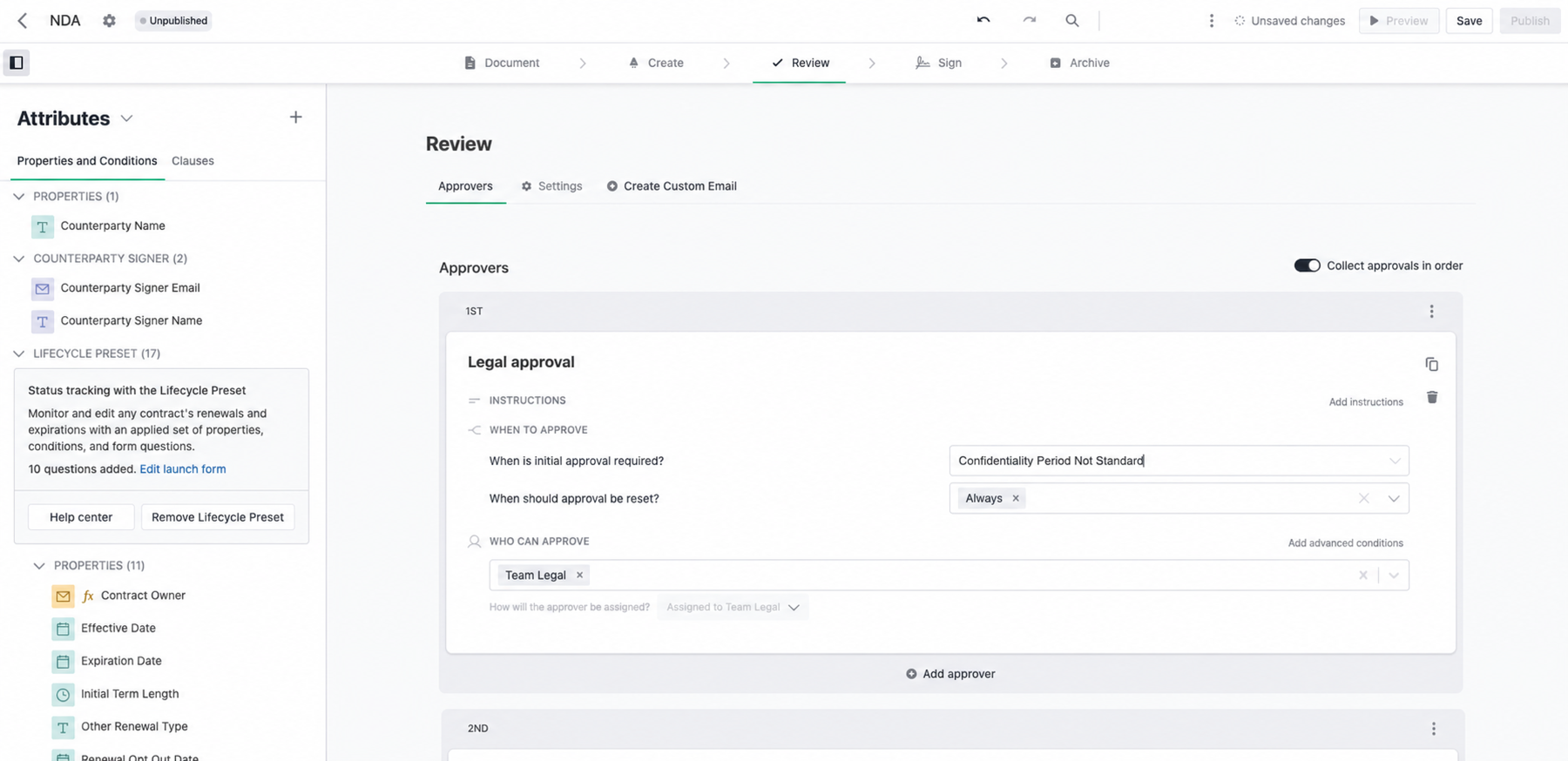Click the back arrow next to NDA
Viewport: 1568px width, 761px height.
[23, 21]
